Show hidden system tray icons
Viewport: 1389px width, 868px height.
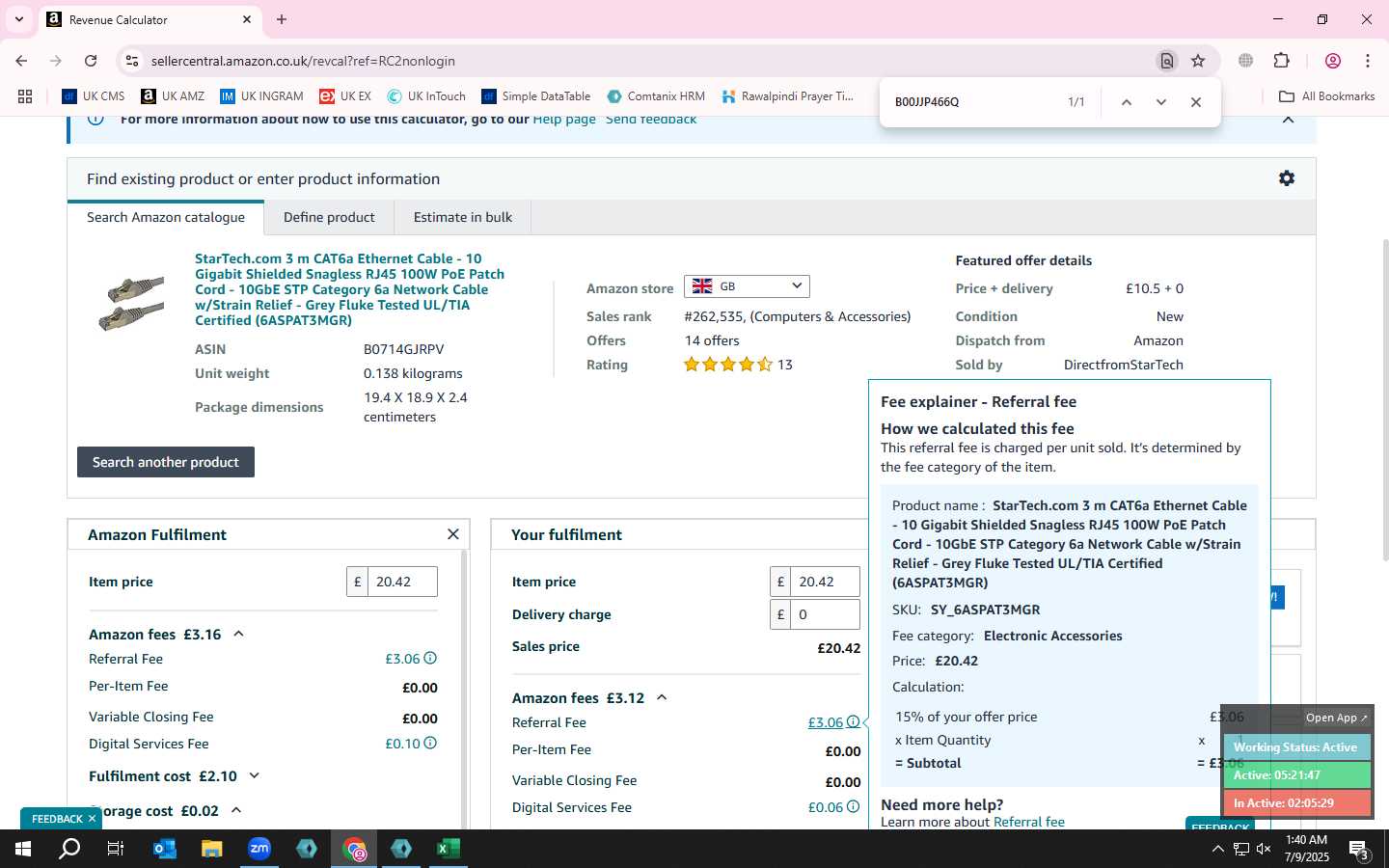(x=1217, y=849)
